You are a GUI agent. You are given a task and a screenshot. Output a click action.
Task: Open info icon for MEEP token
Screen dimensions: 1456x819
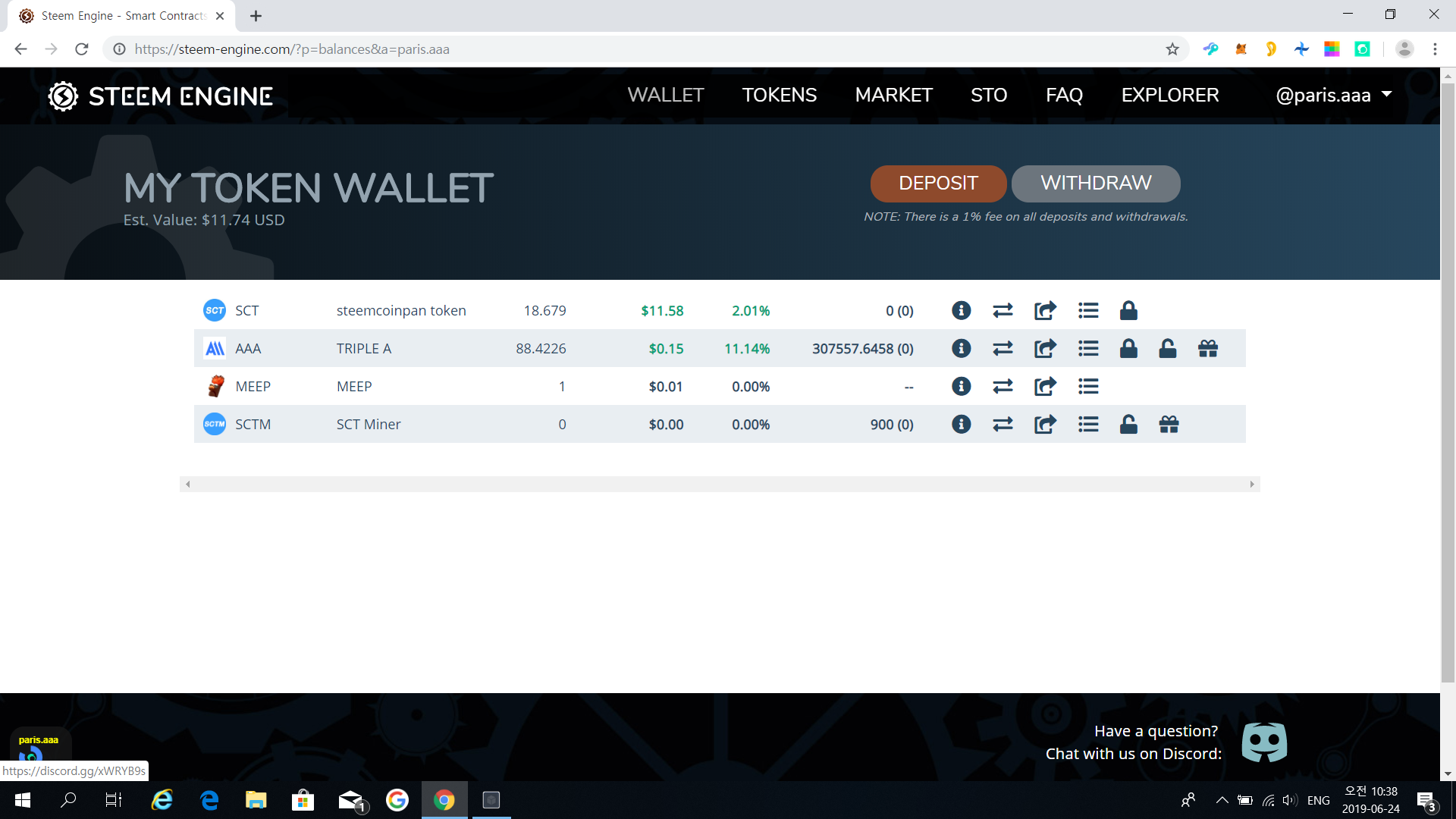961,386
